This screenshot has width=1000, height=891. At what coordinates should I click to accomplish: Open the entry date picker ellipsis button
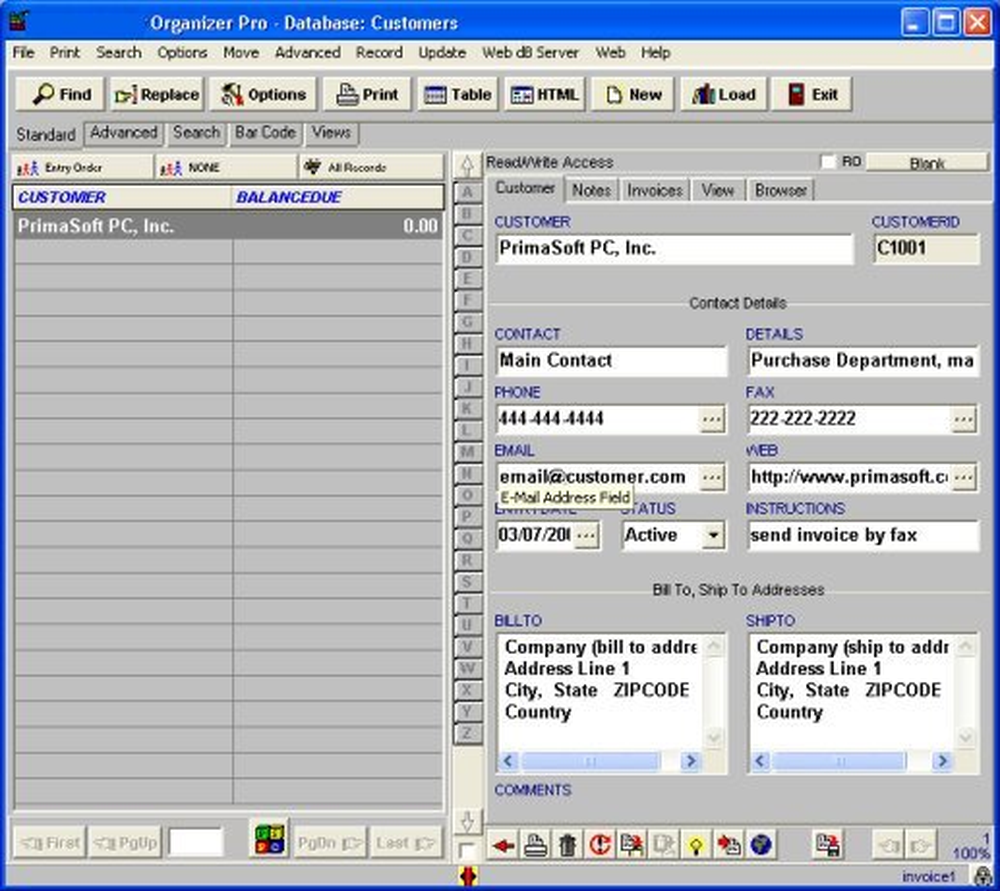(x=586, y=535)
